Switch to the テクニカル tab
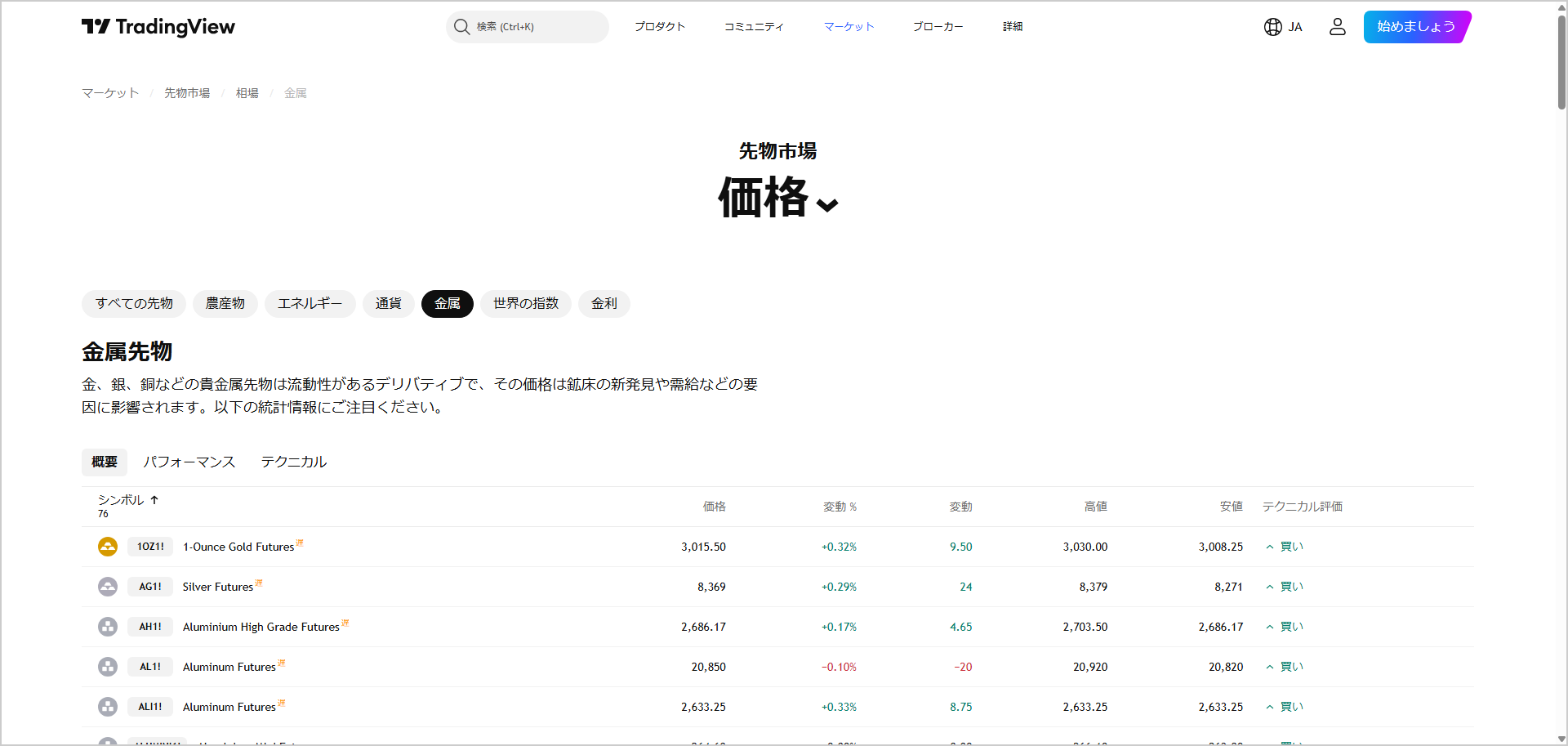 293,462
